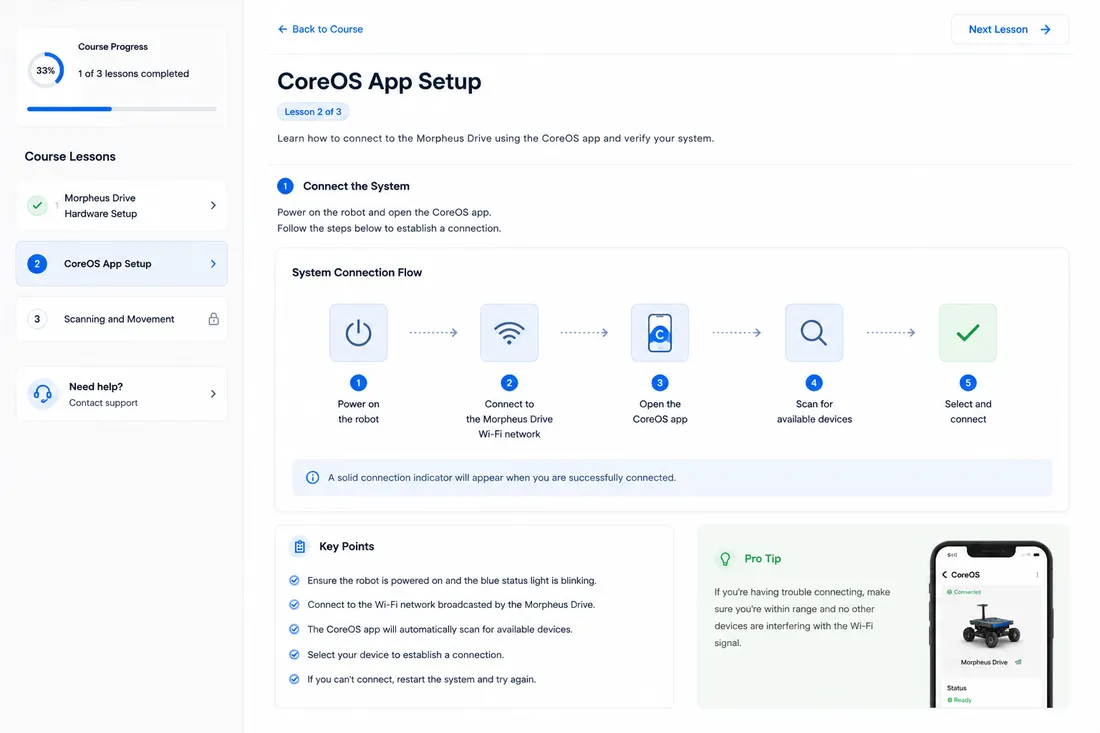This screenshot has width=1100, height=733.
Task: Select the Wi-Fi network step icon
Action: pyautogui.click(x=509, y=332)
